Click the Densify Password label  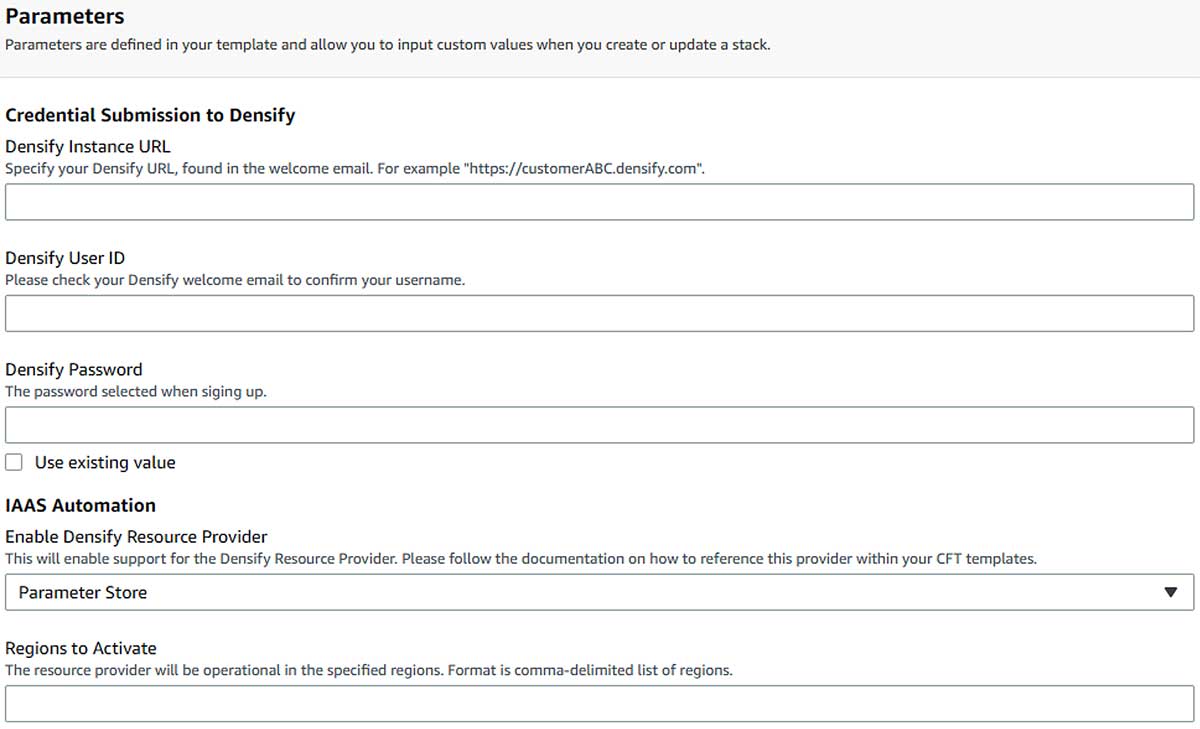(74, 369)
